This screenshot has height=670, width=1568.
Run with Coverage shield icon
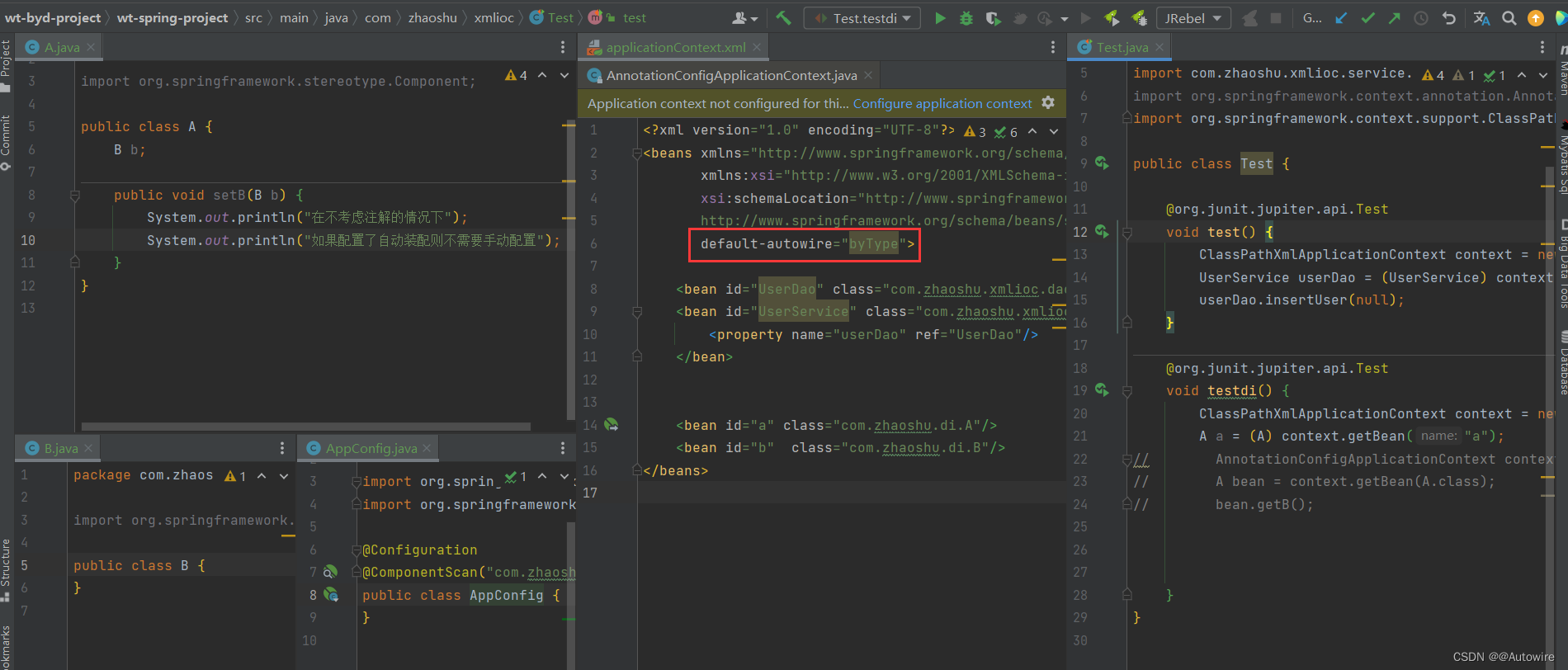point(993,18)
